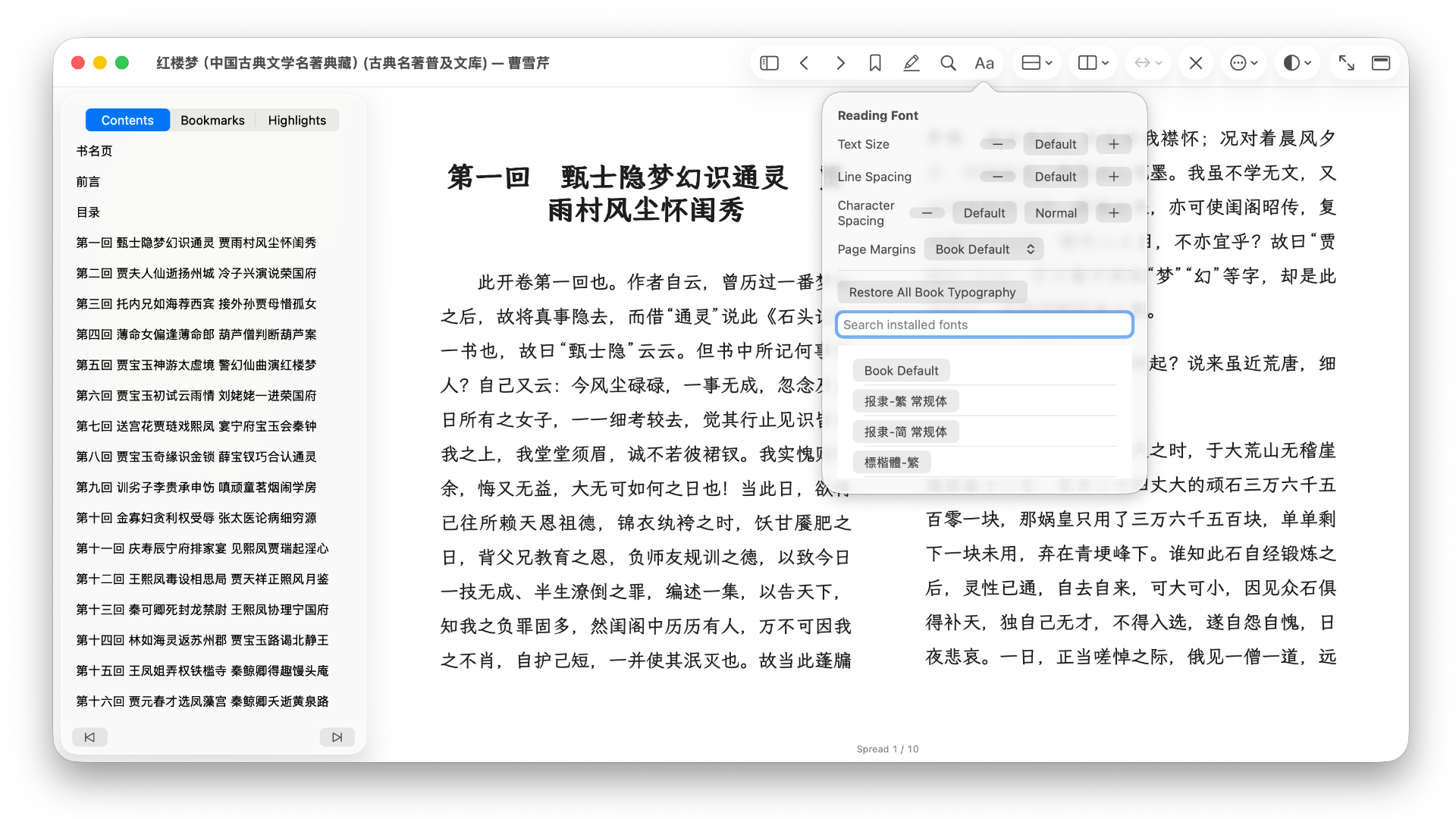Open chapter 第四回 薄命女偏逢薄命郎
The width and height of the screenshot is (1456, 819).
[196, 334]
